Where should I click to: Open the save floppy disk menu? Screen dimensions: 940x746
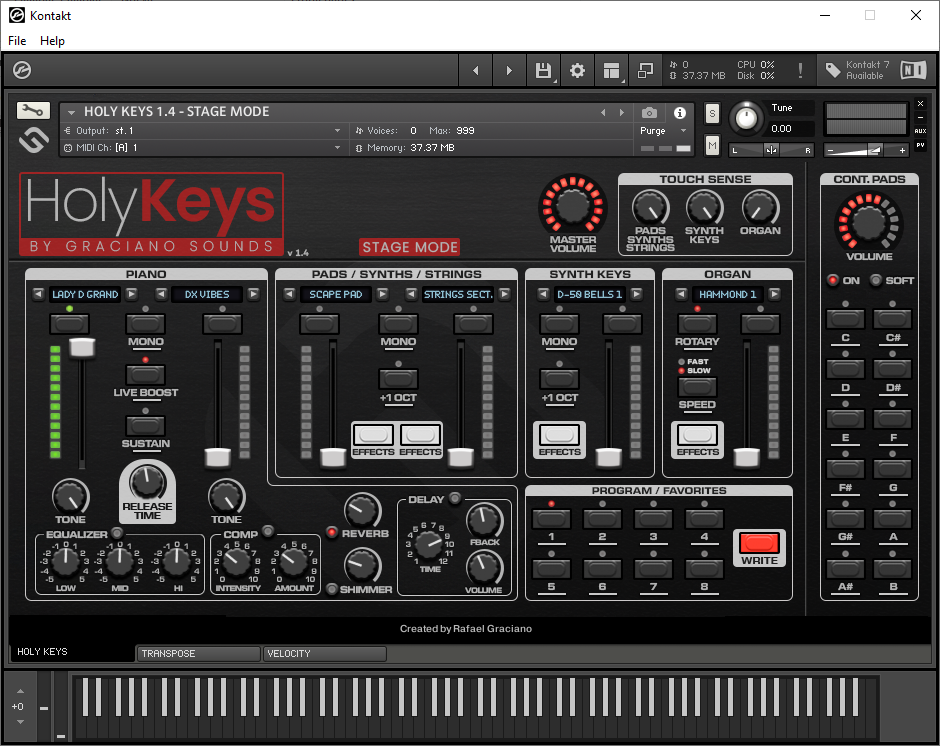[x=543, y=71]
